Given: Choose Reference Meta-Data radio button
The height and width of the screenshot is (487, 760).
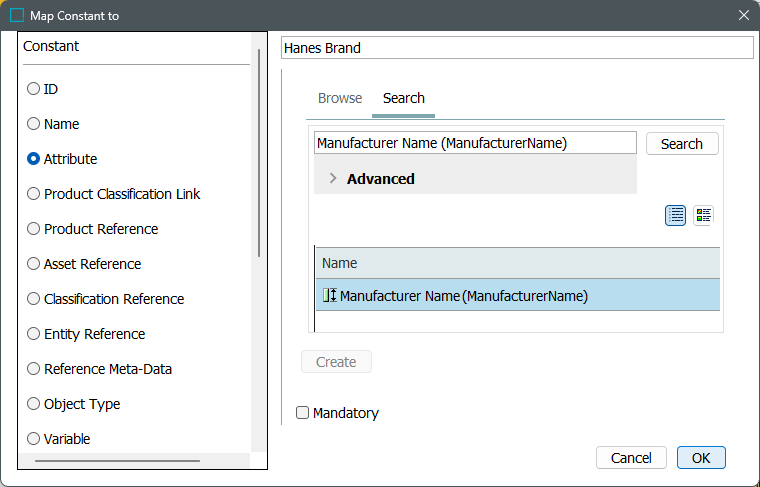Looking at the screenshot, I should 33,369.
